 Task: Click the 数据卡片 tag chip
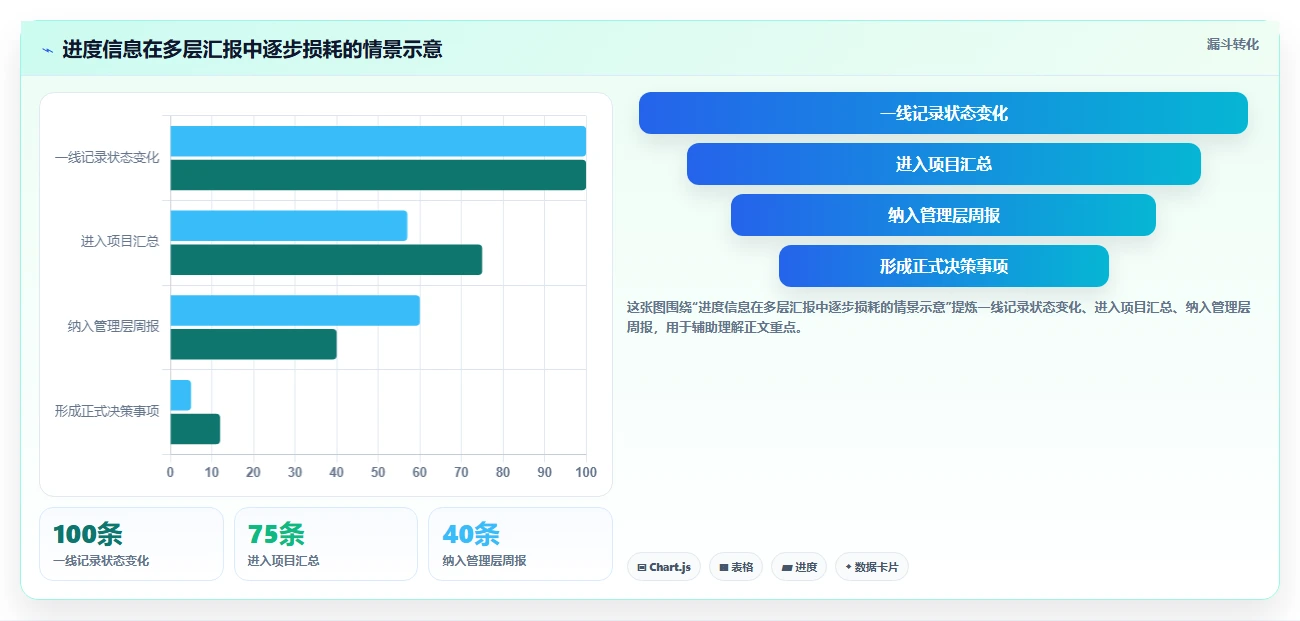pos(872,567)
